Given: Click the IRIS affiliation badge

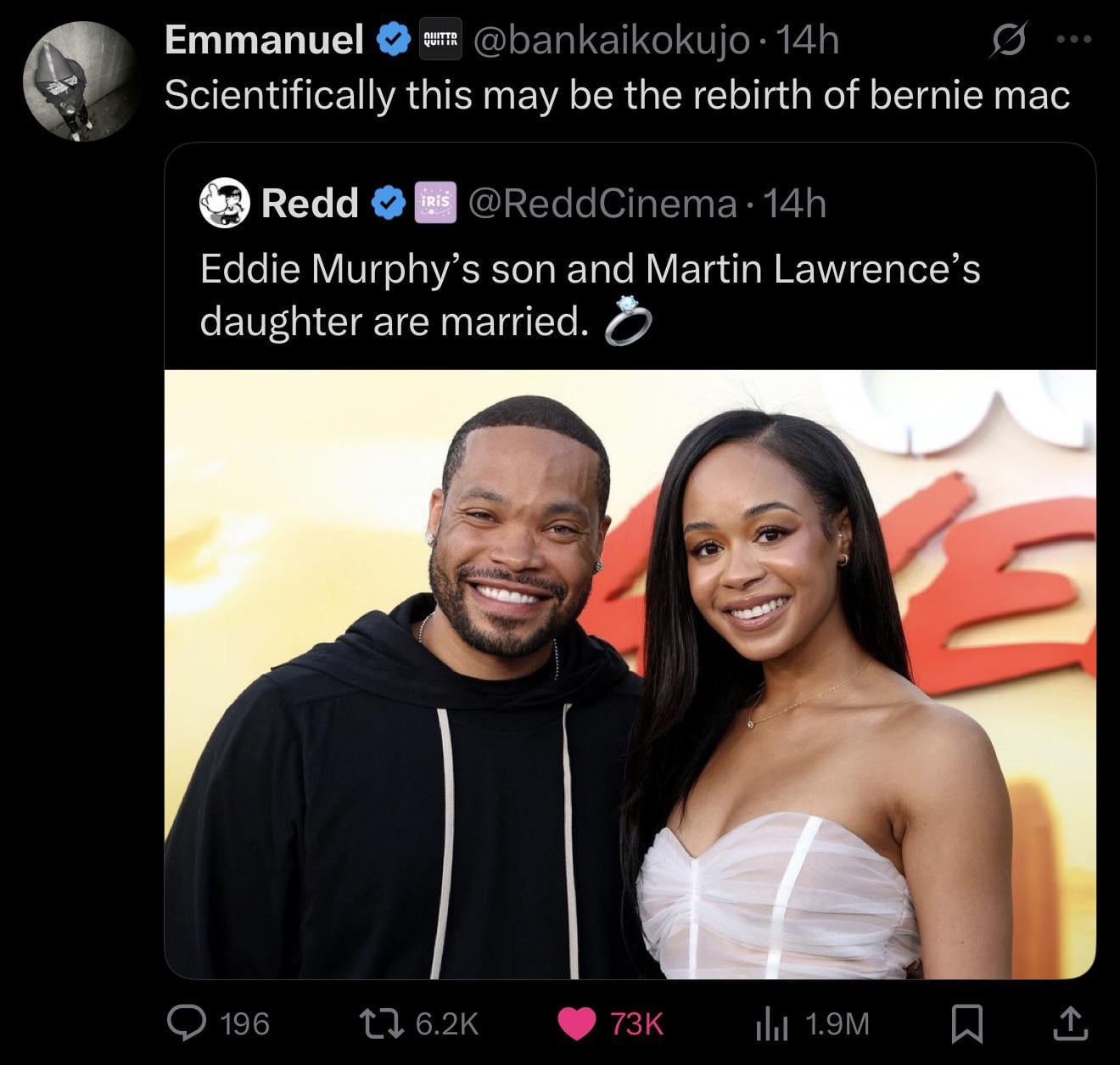Looking at the screenshot, I should (x=435, y=204).
